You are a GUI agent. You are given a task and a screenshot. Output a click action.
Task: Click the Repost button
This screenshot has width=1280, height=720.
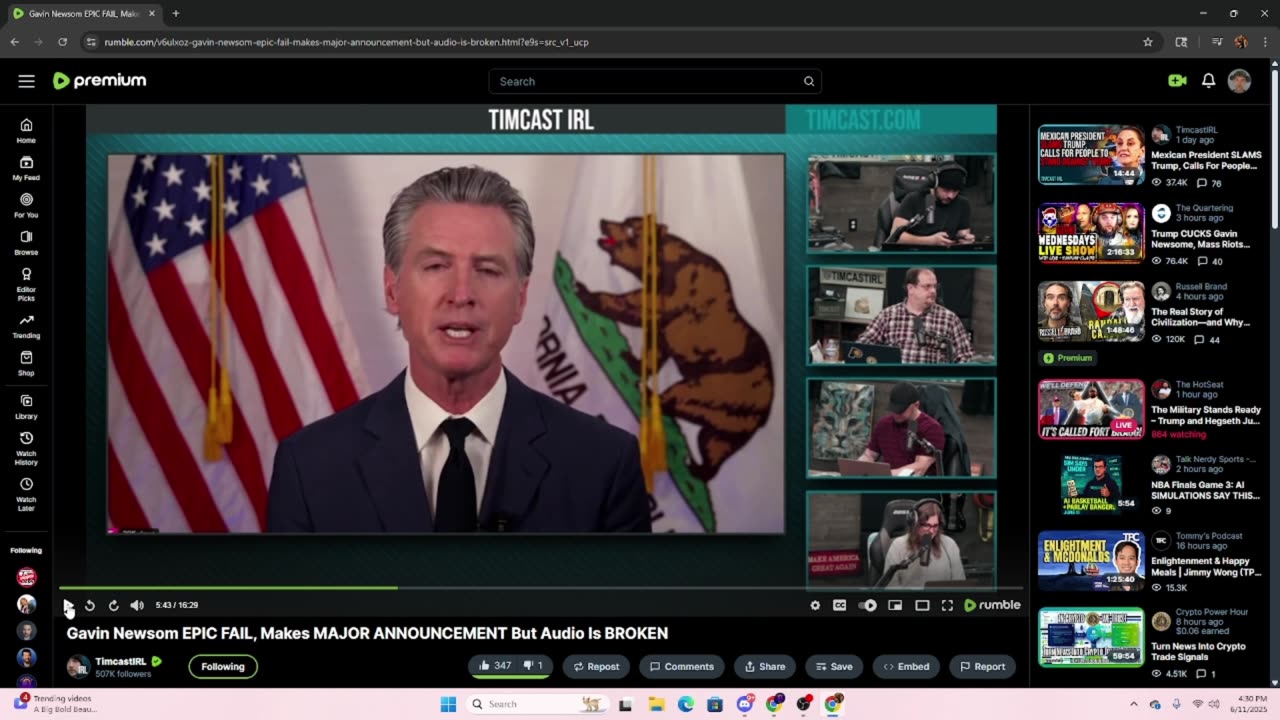tap(596, 667)
